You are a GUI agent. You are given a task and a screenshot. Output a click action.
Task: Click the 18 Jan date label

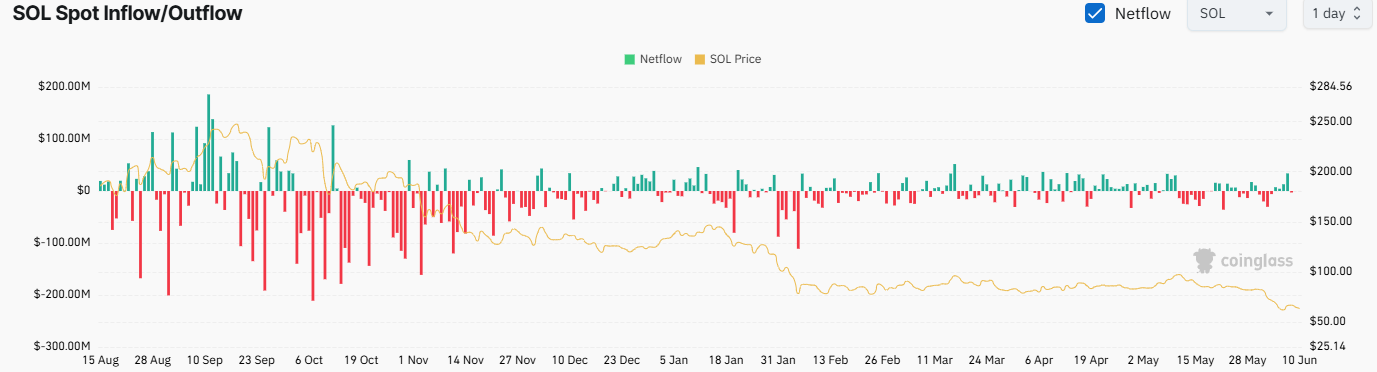click(x=726, y=359)
